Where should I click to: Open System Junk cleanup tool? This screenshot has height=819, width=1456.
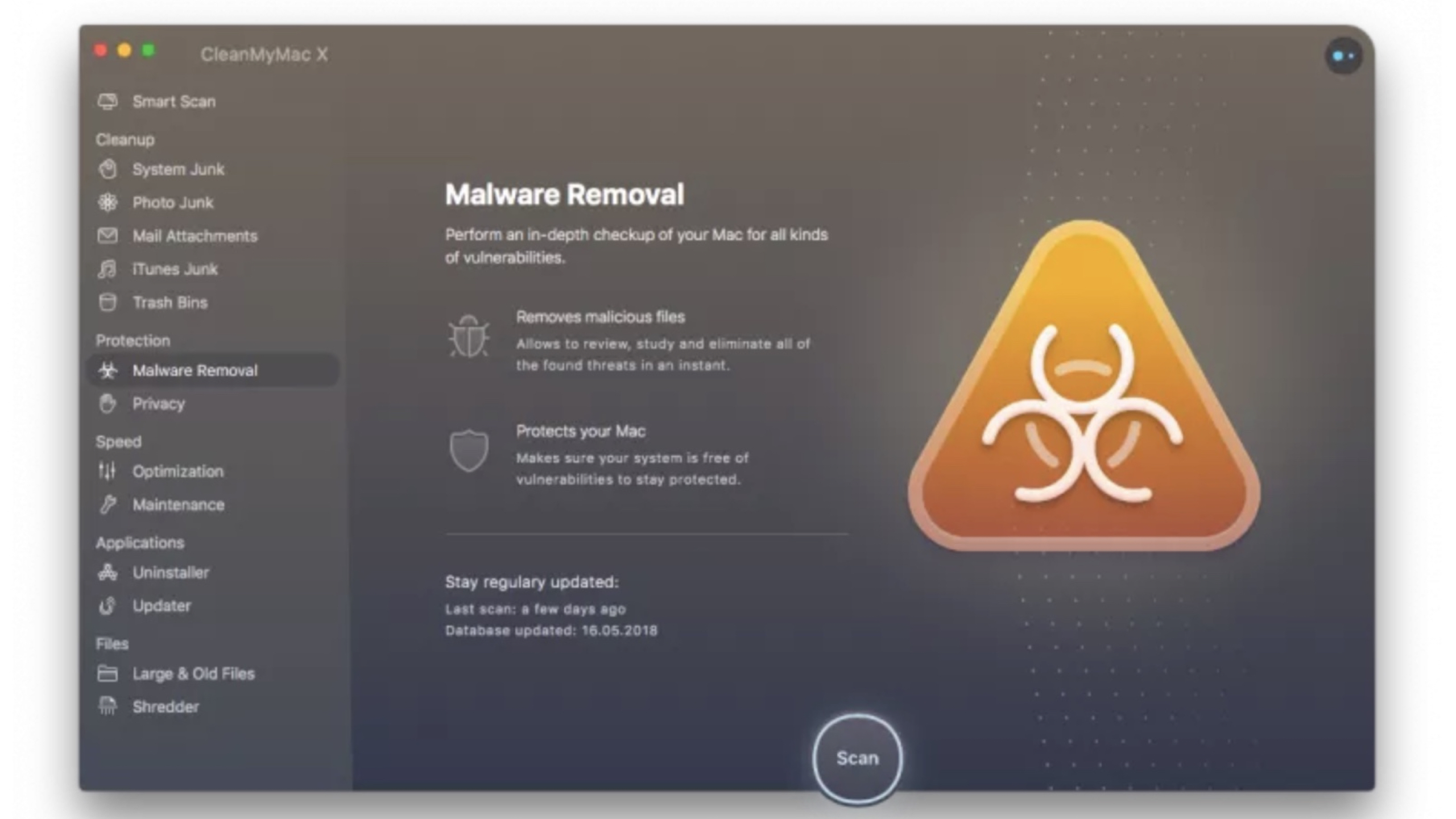[x=178, y=169]
